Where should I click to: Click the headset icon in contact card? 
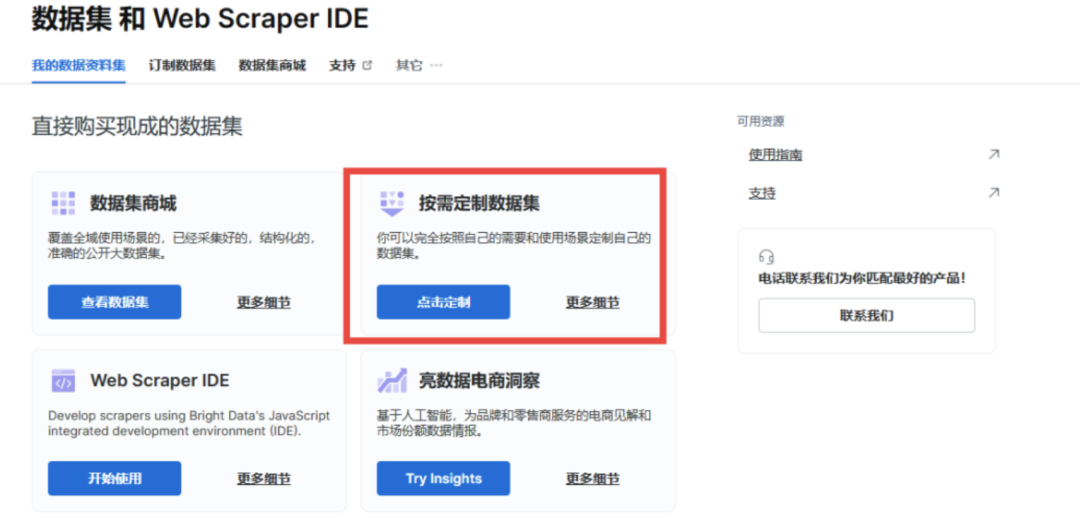[x=767, y=257]
